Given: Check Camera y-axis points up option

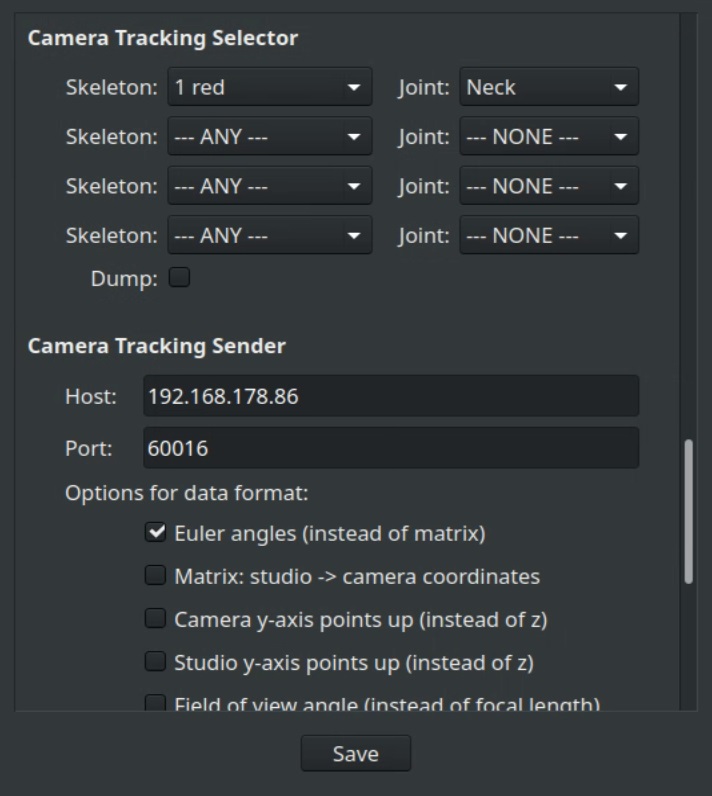Looking at the screenshot, I should (156, 619).
